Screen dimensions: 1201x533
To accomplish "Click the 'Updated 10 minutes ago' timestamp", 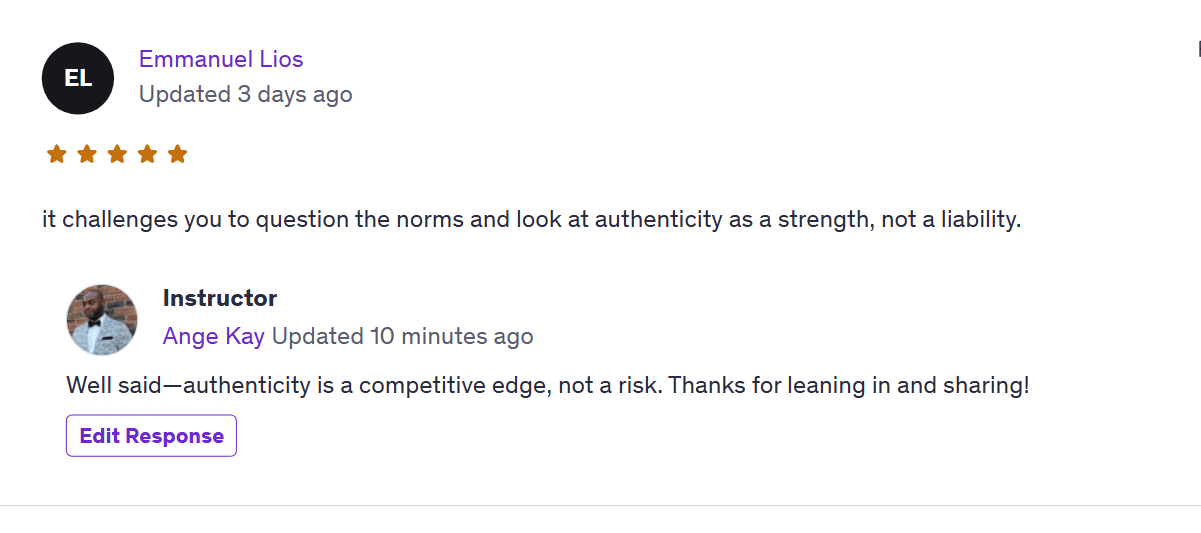I will (402, 336).
